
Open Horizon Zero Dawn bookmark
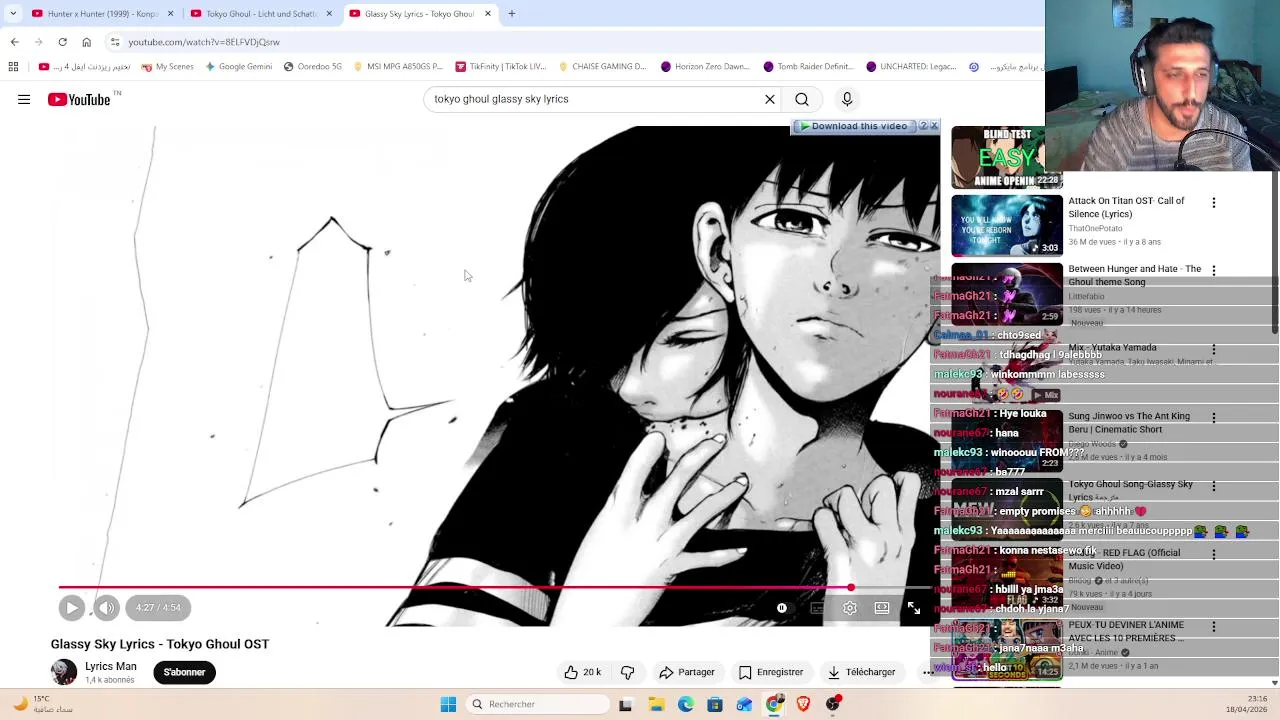coord(705,67)
